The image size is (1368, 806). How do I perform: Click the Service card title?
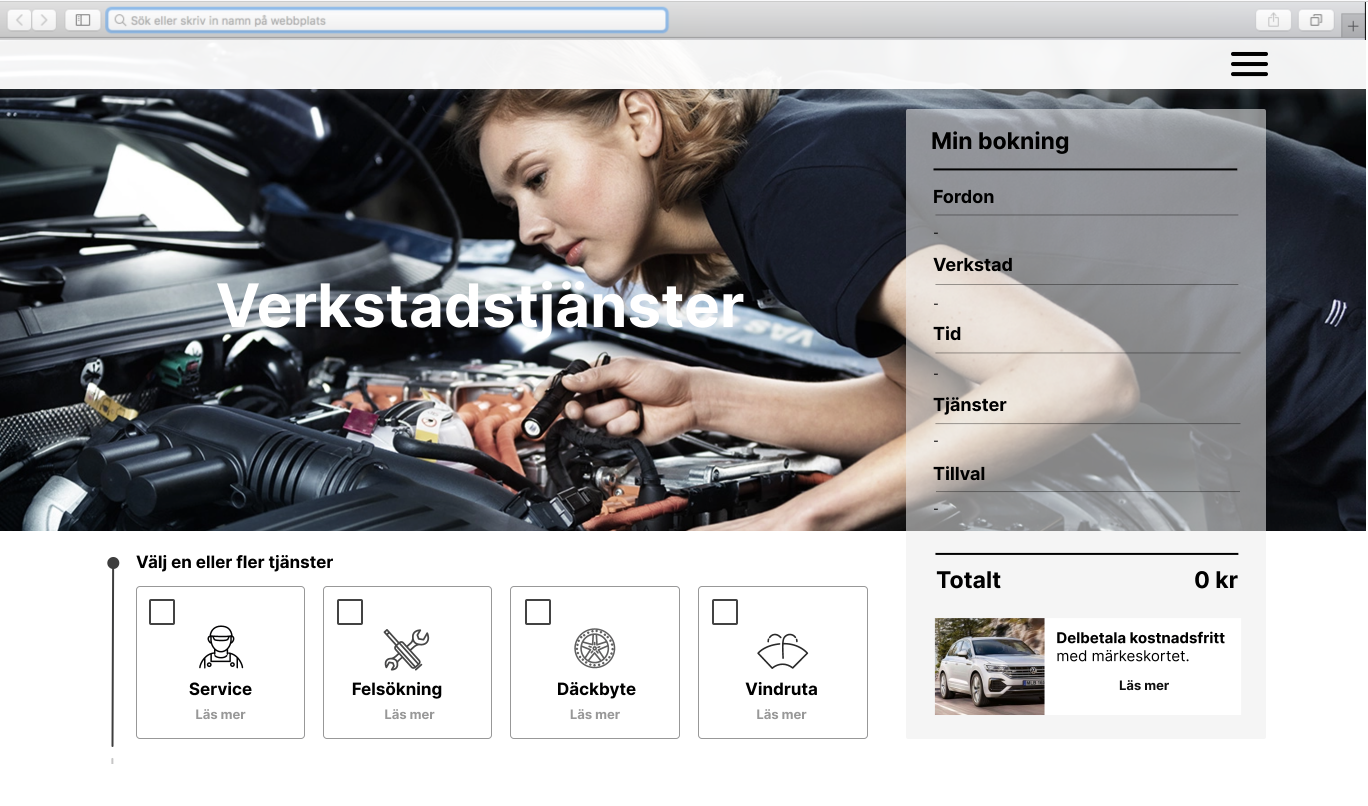coord(220,689)
